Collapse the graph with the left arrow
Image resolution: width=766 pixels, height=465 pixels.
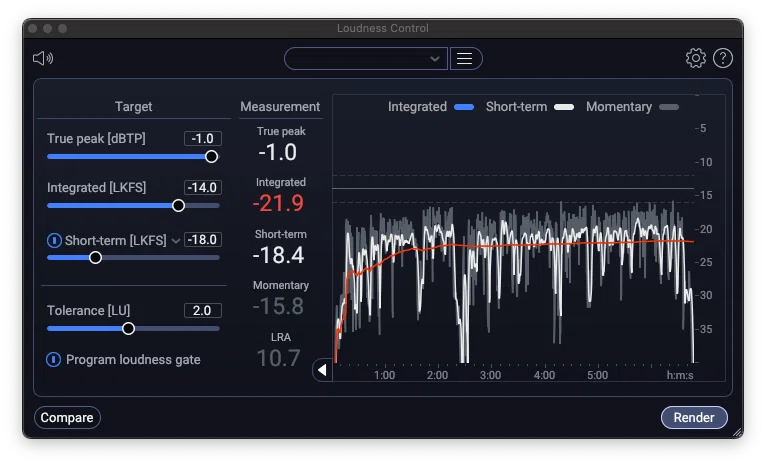pos(322,370)
